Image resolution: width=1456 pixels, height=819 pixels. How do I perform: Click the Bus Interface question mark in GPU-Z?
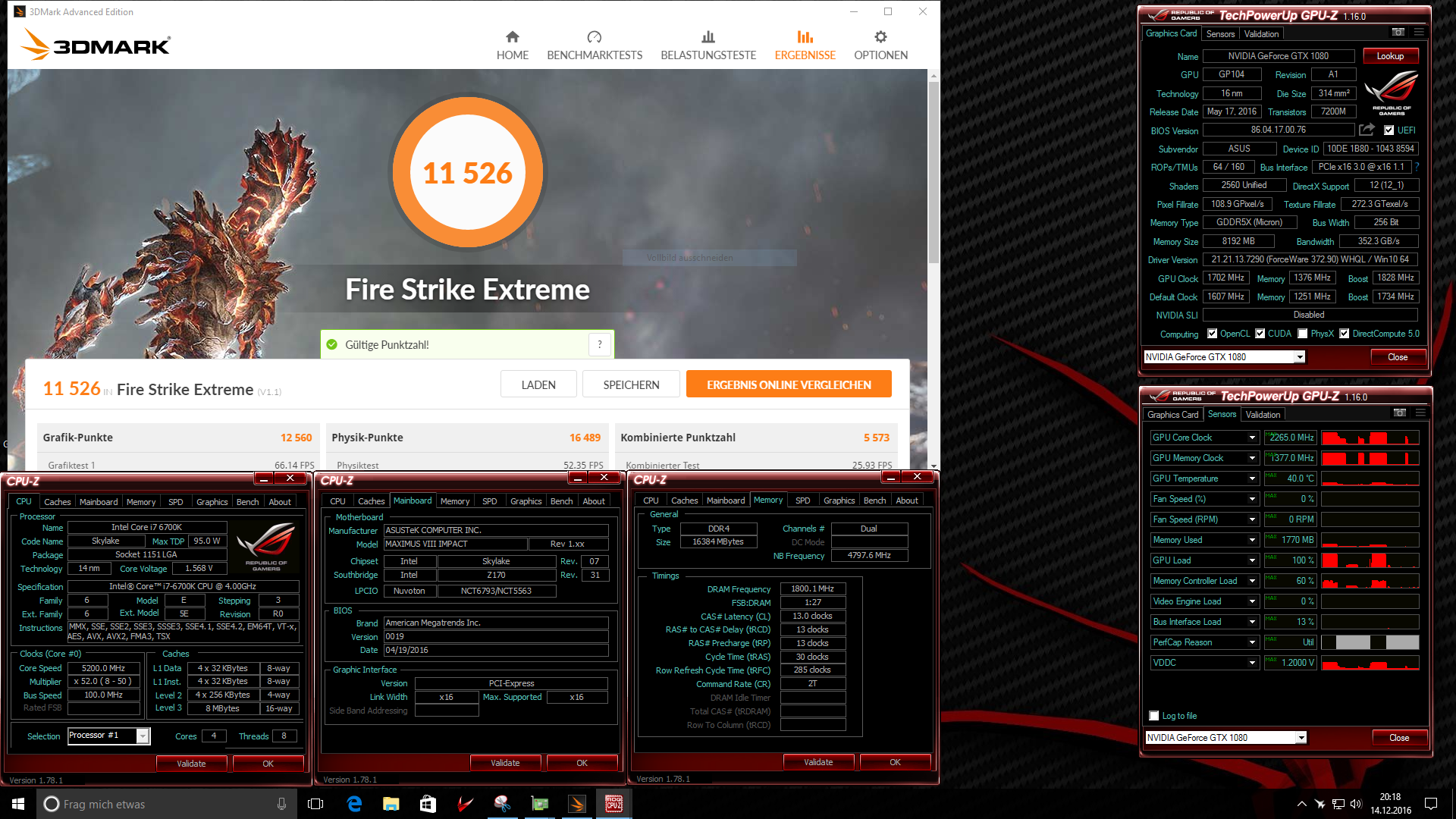[1417, 167]
